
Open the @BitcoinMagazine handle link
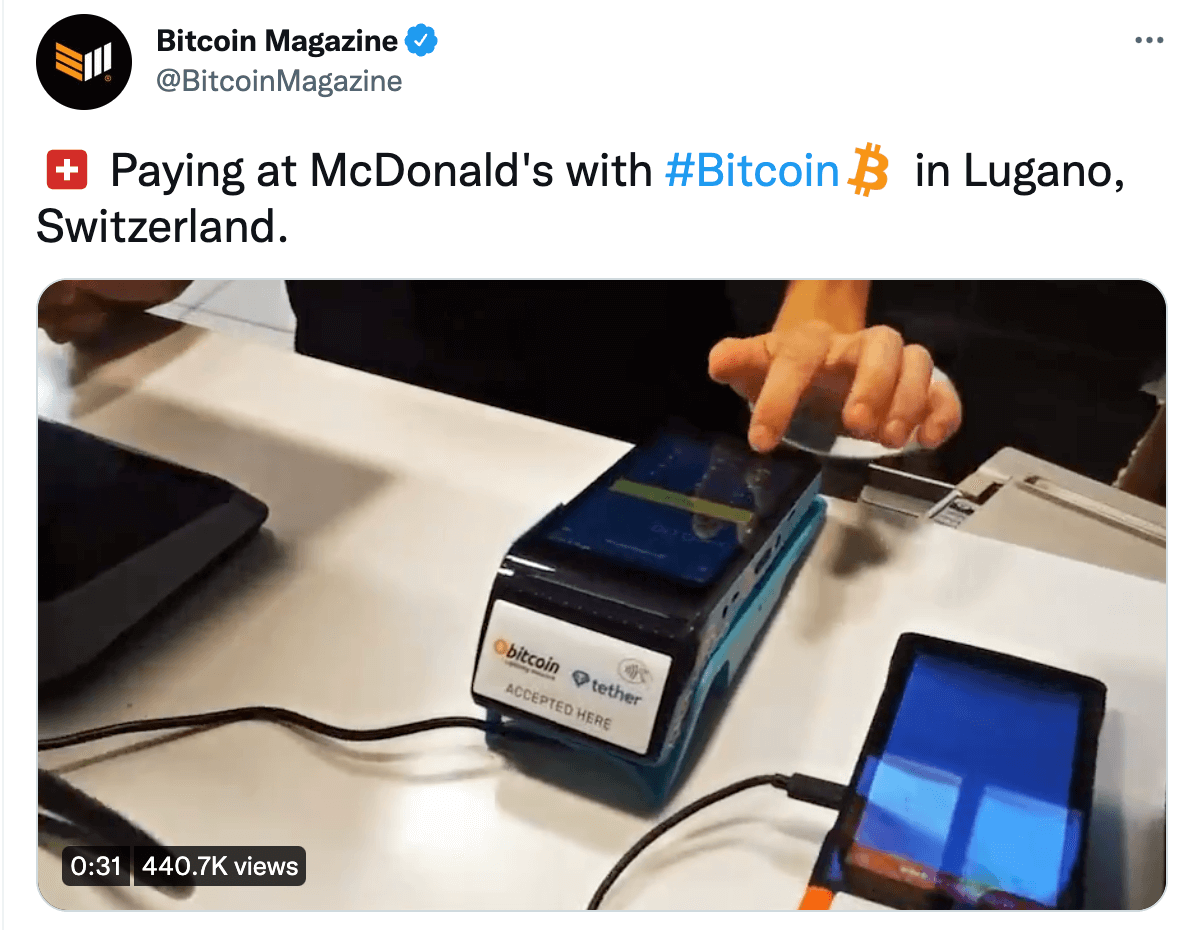click(x=279, y=81)
